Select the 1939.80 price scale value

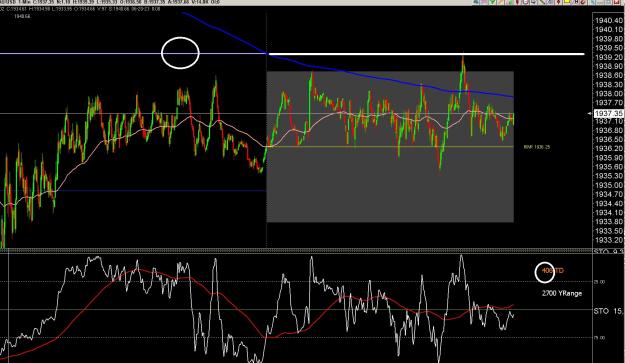609,39
